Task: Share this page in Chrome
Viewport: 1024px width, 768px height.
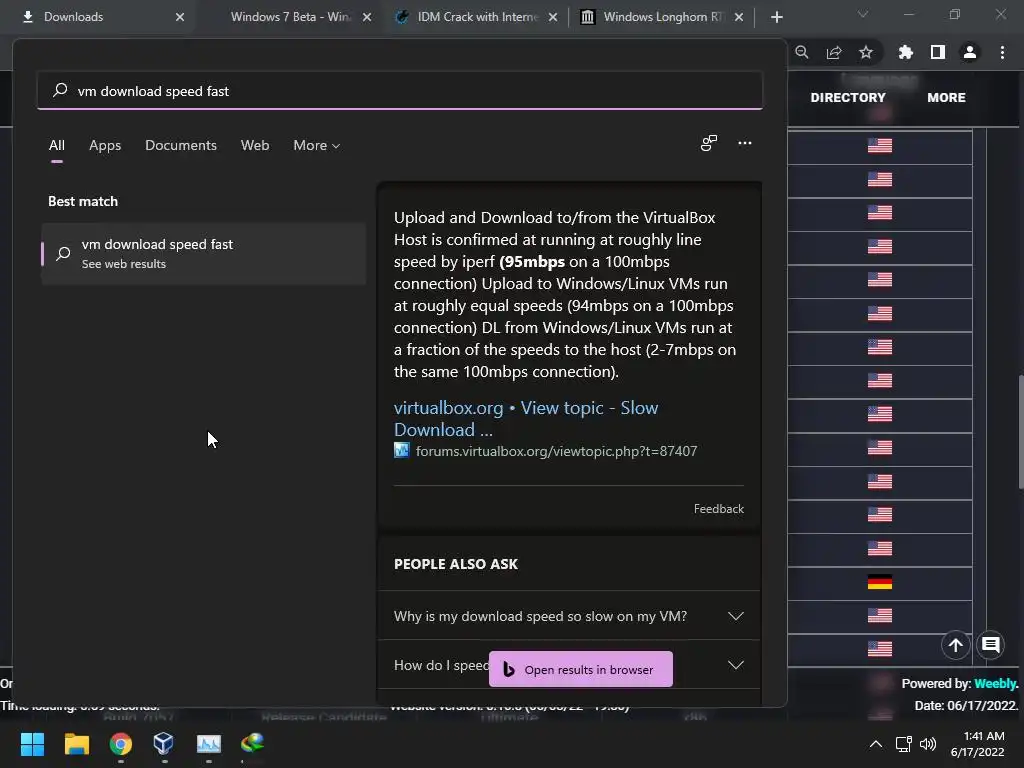Action: coord(834,52)
